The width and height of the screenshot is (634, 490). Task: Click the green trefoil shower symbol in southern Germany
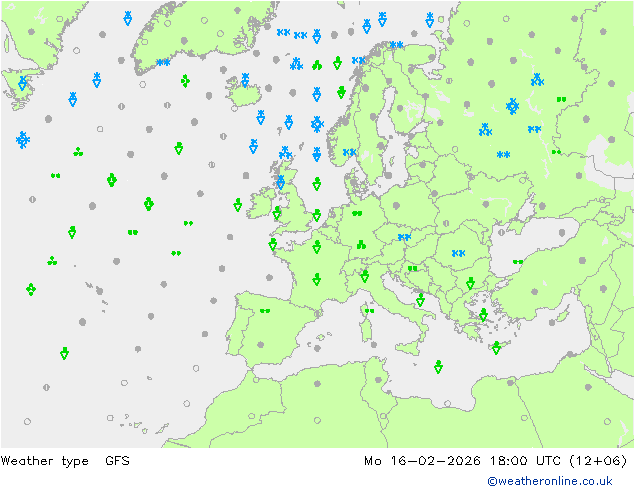point(361,245)
